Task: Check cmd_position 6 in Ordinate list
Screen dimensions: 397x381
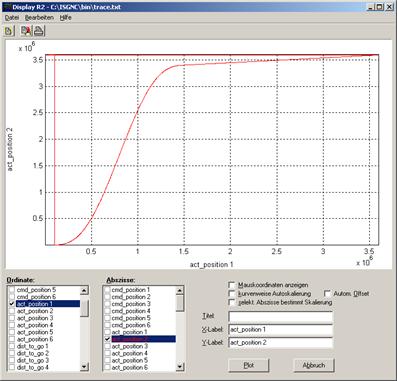Action: [12, 297]
